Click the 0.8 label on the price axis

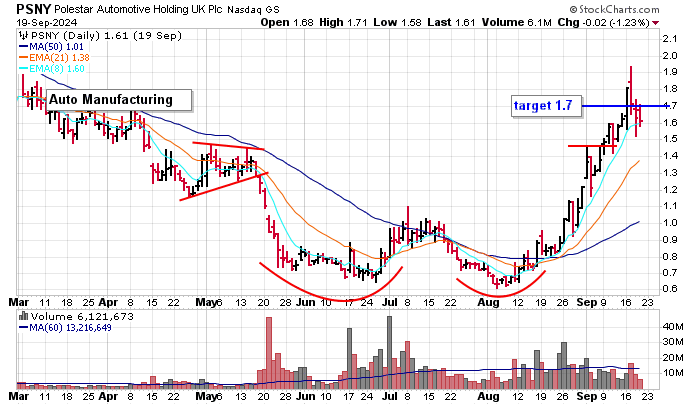coord(670,257)
